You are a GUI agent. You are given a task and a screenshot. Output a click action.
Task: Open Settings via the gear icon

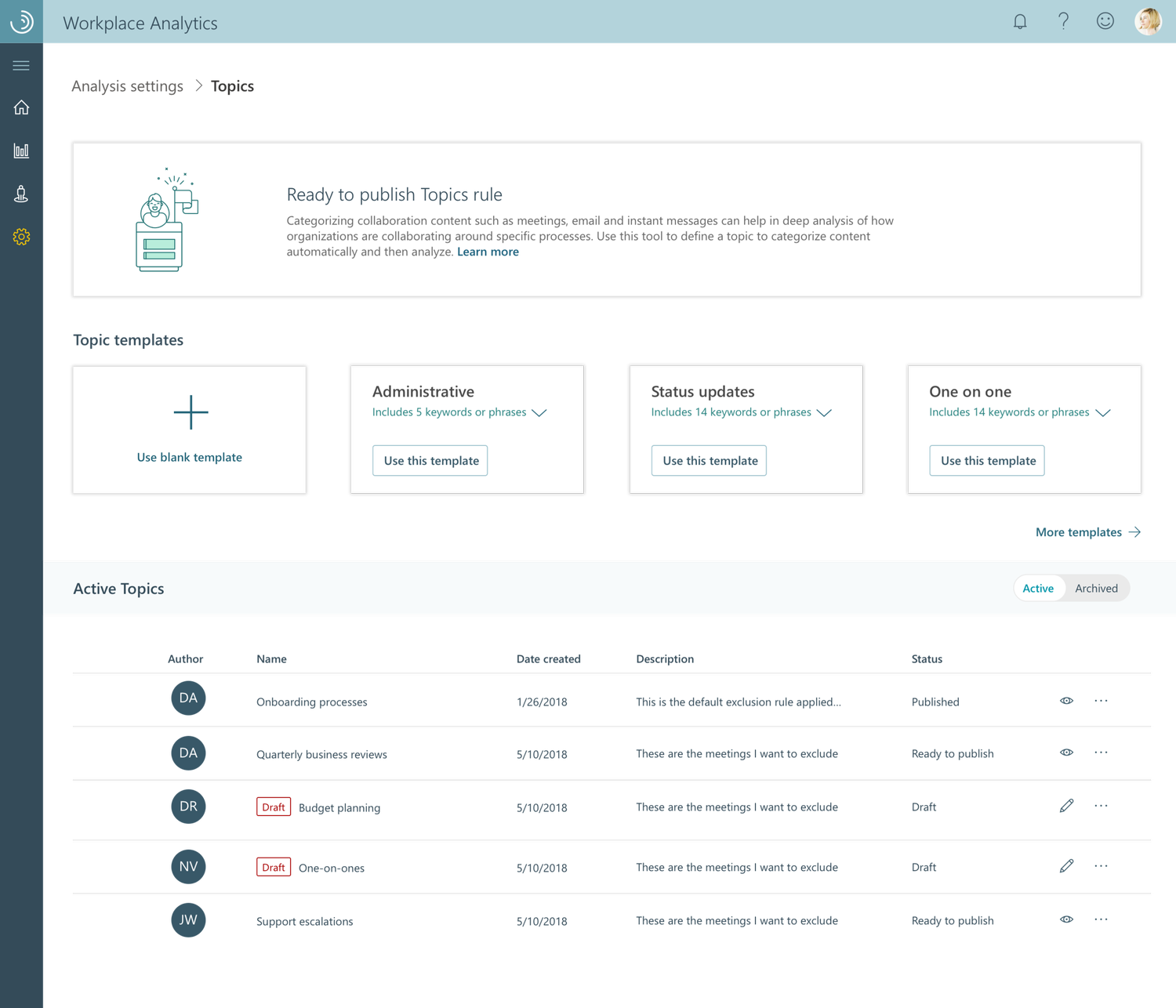pos(21,237)
